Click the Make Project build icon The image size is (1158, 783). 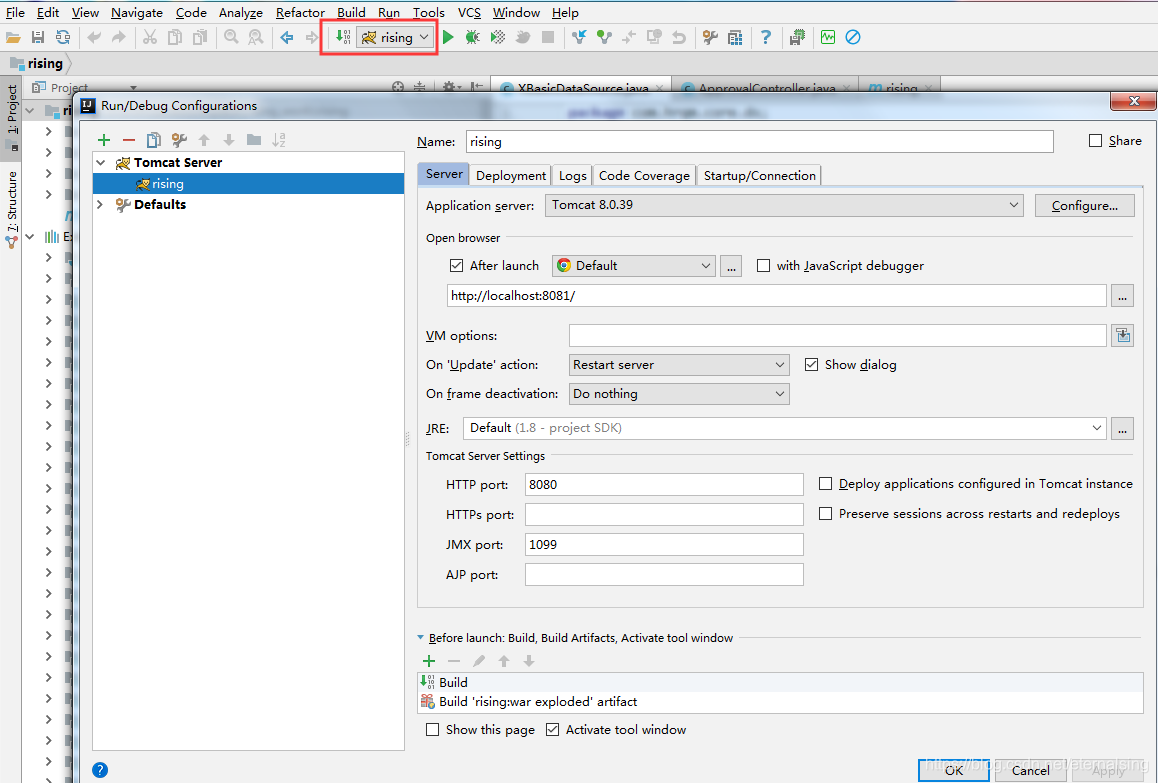click(343, 37)
